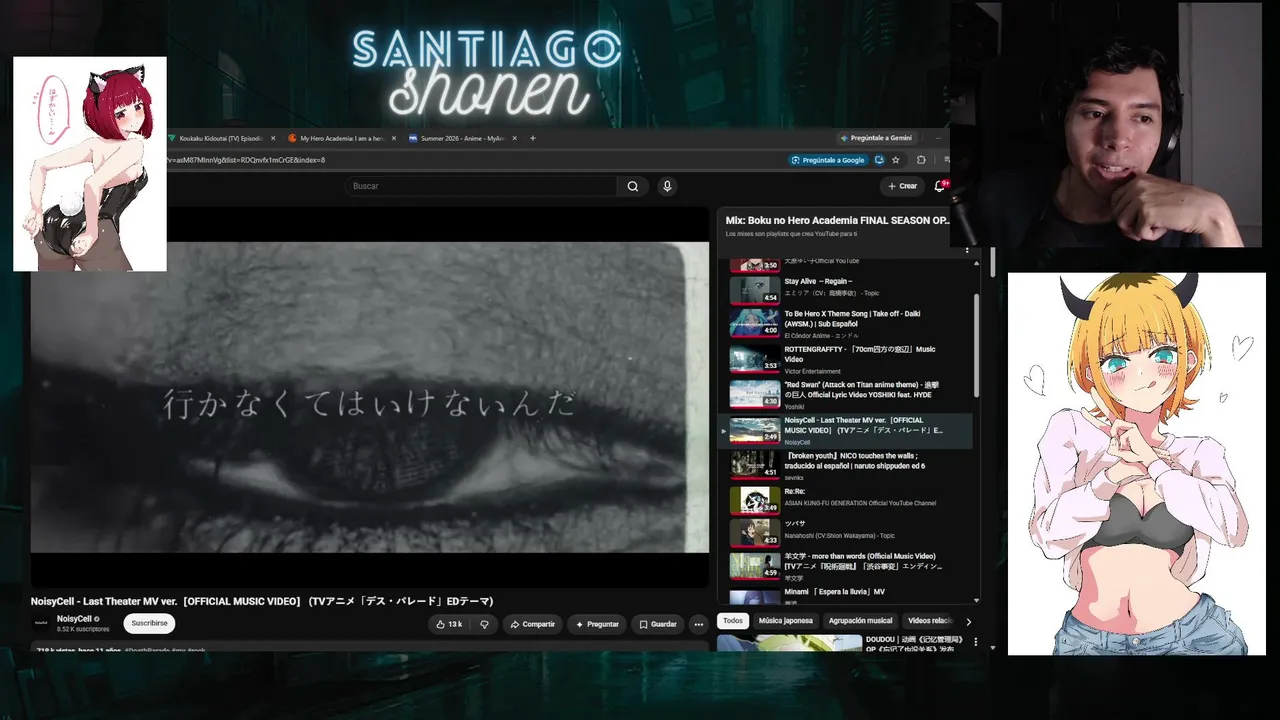Open options for DOUDOU recommended video
1280x720 pixels.
pos(976,642)
